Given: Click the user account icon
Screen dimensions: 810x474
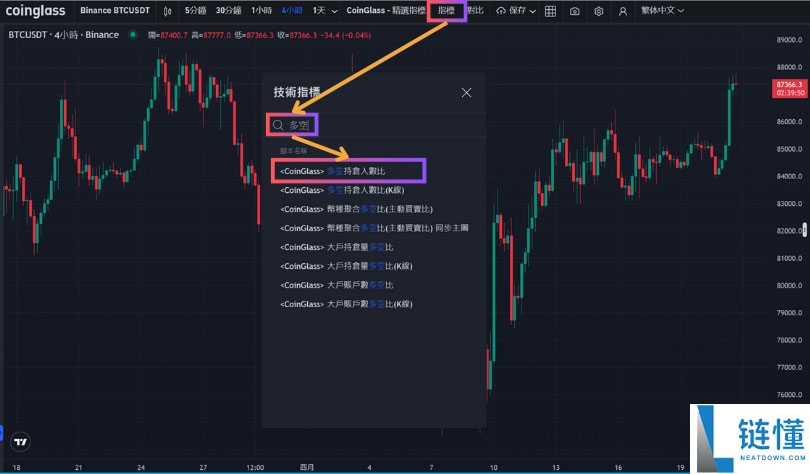Looking at the screenshot, I should coord(624,11).
